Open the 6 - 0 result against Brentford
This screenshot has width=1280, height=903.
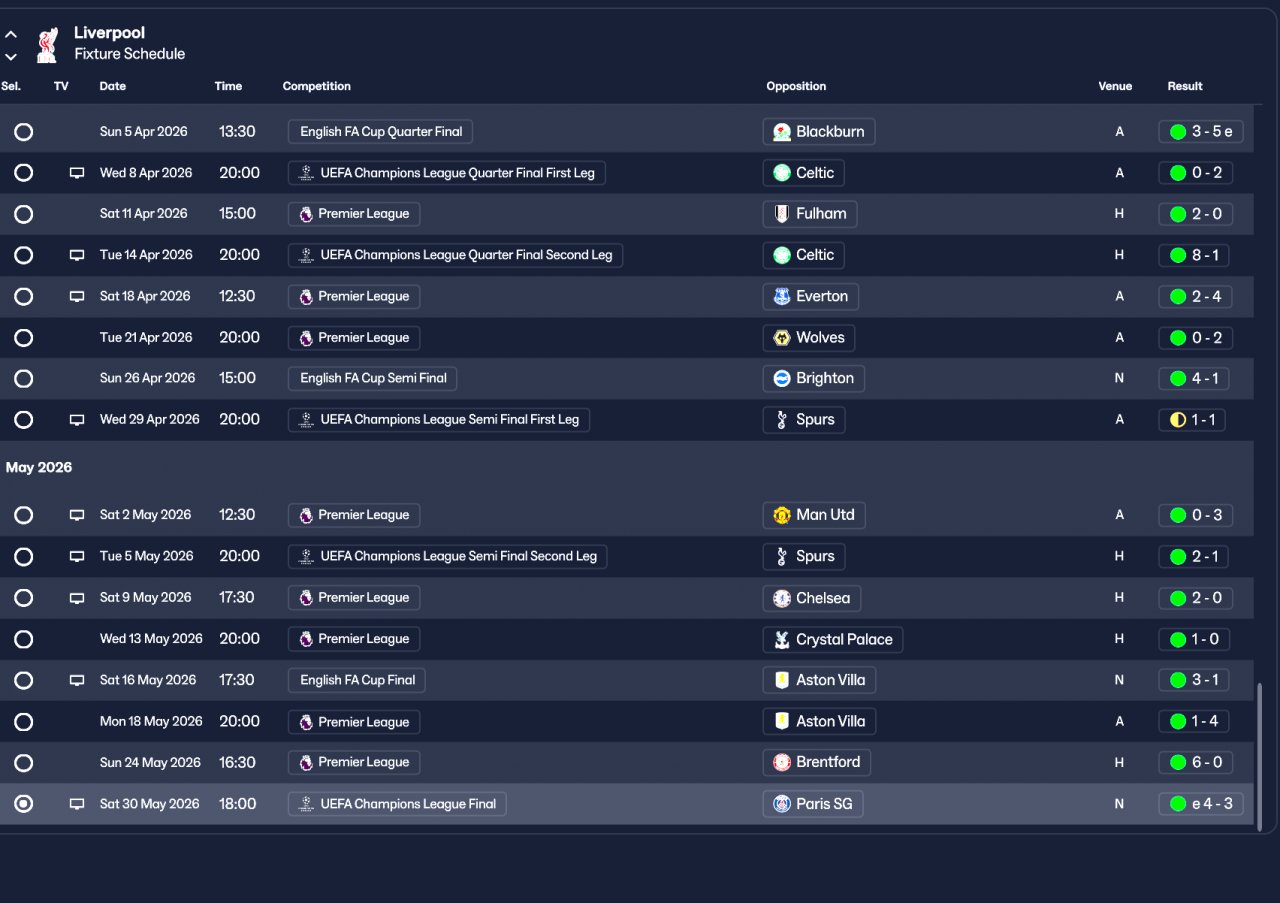click(x=1195, y=762)
